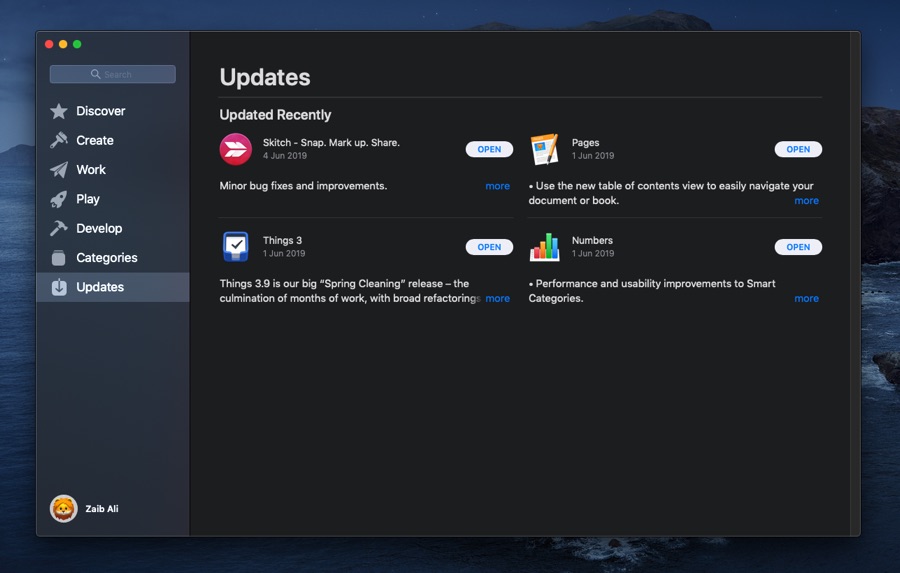Minimize the window with yellow button
900x573 pixels.
point(63,44)
